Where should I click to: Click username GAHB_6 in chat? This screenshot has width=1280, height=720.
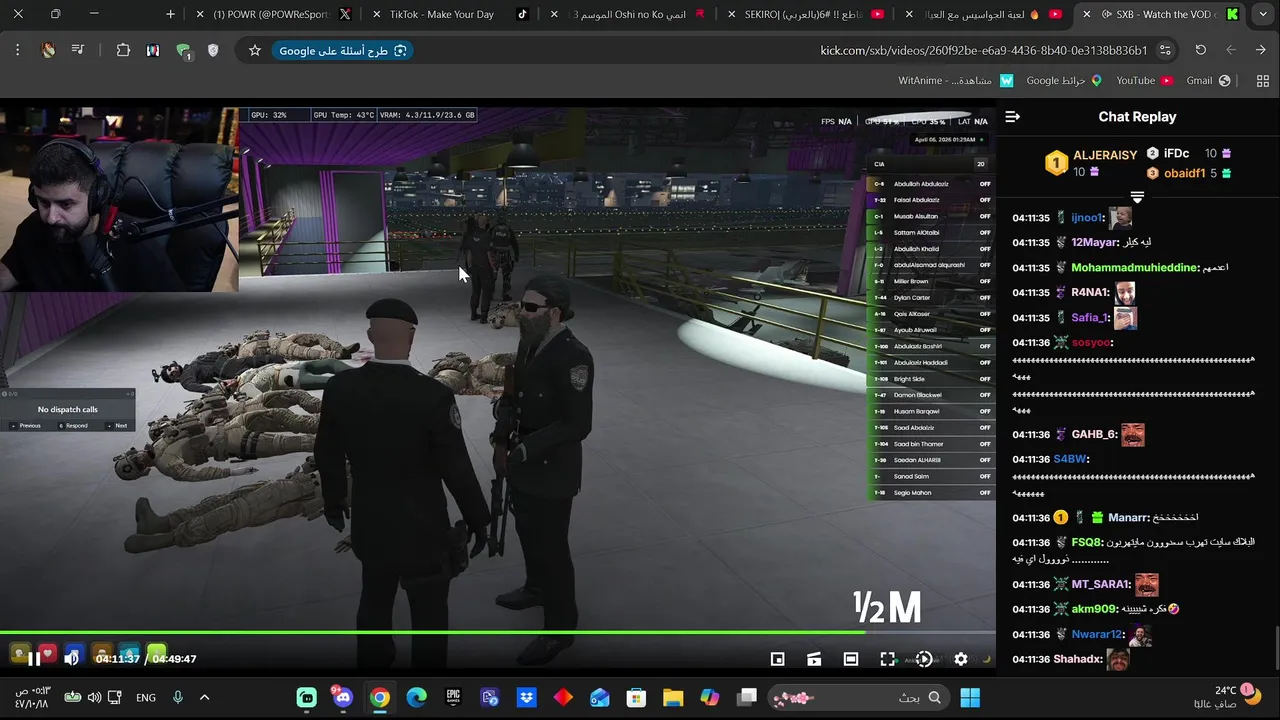click(1094, 435)
